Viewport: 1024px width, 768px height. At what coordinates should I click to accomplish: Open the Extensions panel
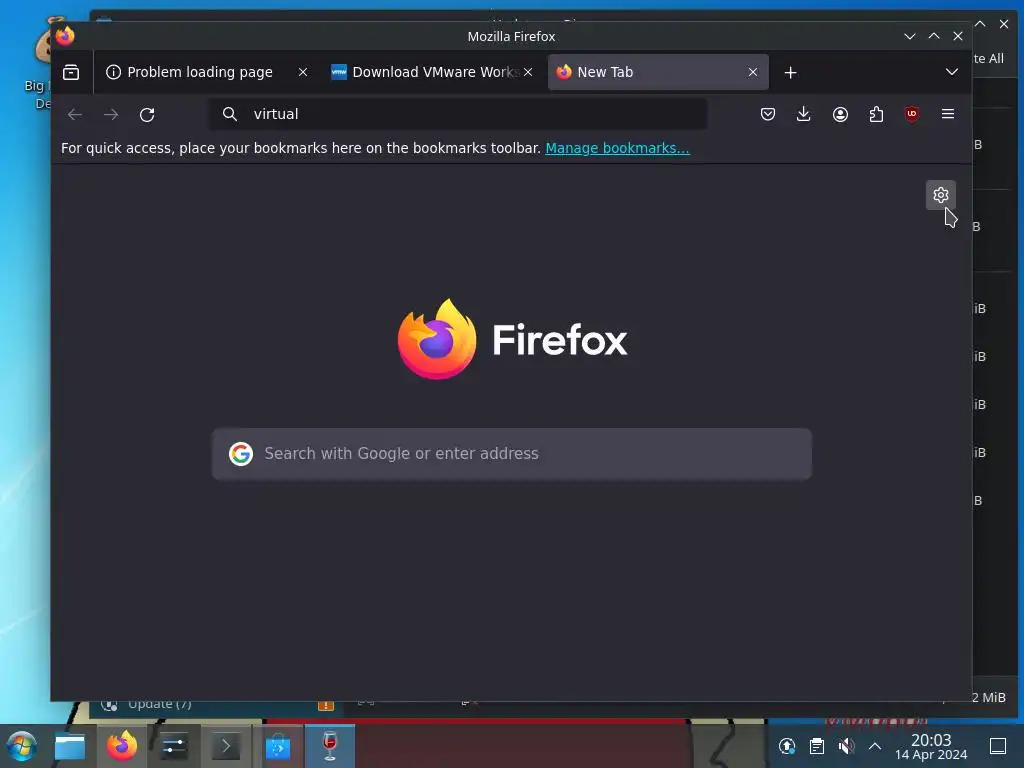click(876, 114)
